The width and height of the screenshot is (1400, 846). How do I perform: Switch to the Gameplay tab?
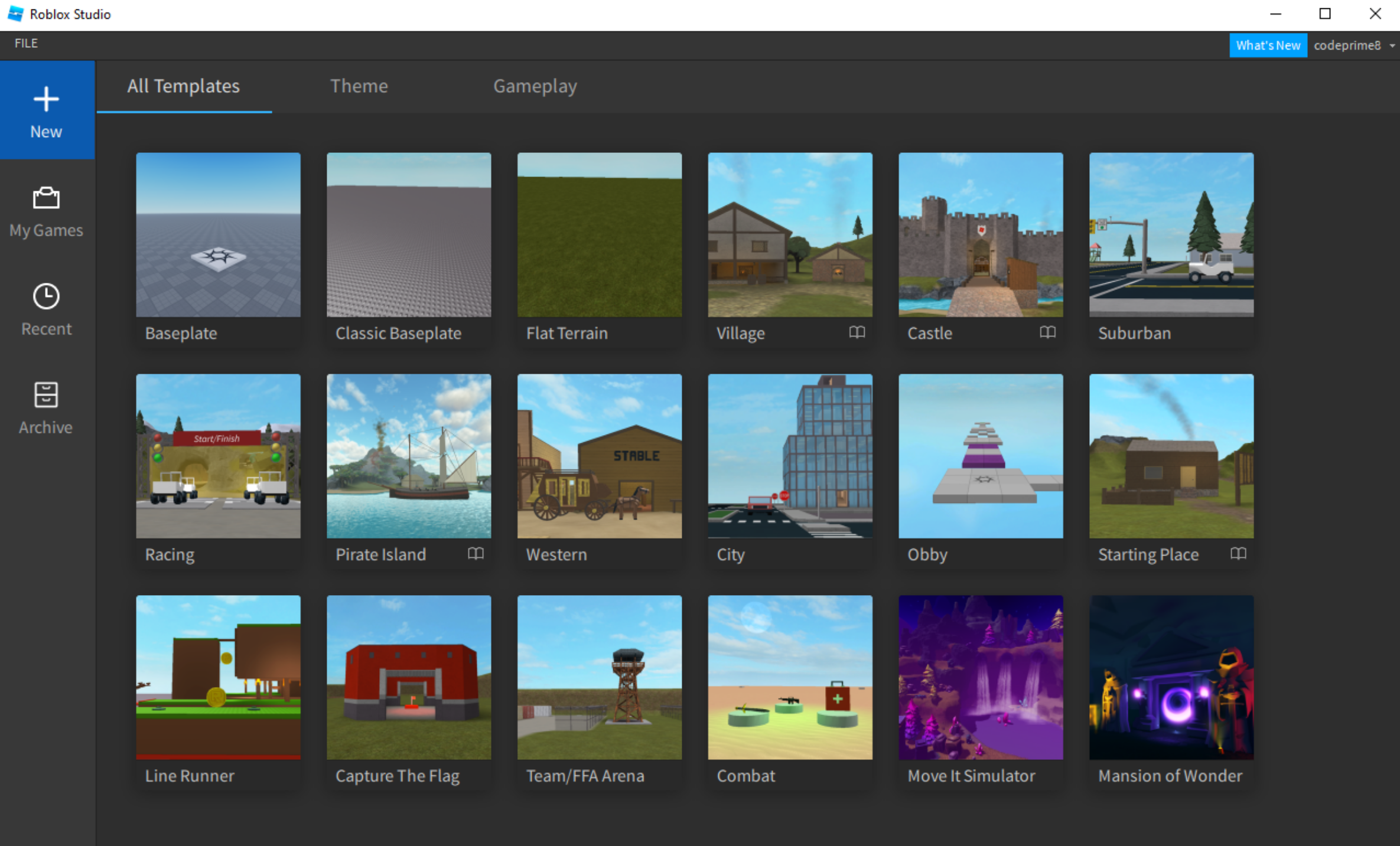pyautogui.click(x=535, y=86)
